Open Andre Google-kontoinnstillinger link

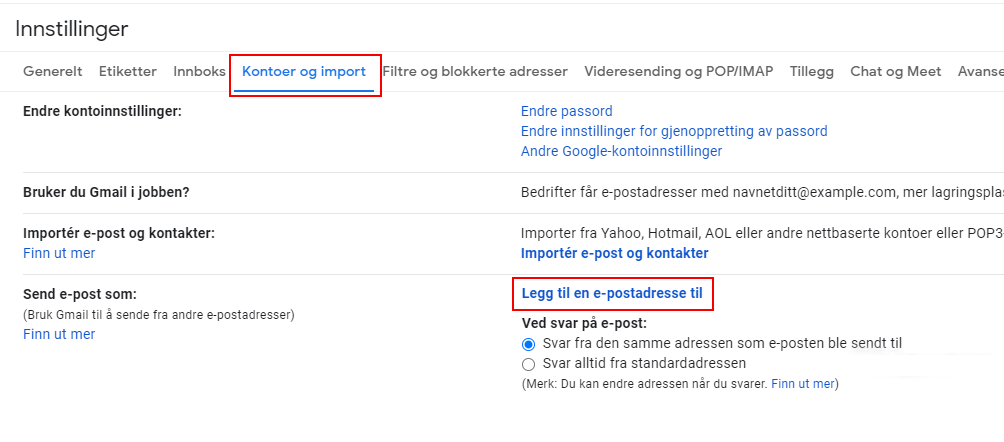pos(622,151)
